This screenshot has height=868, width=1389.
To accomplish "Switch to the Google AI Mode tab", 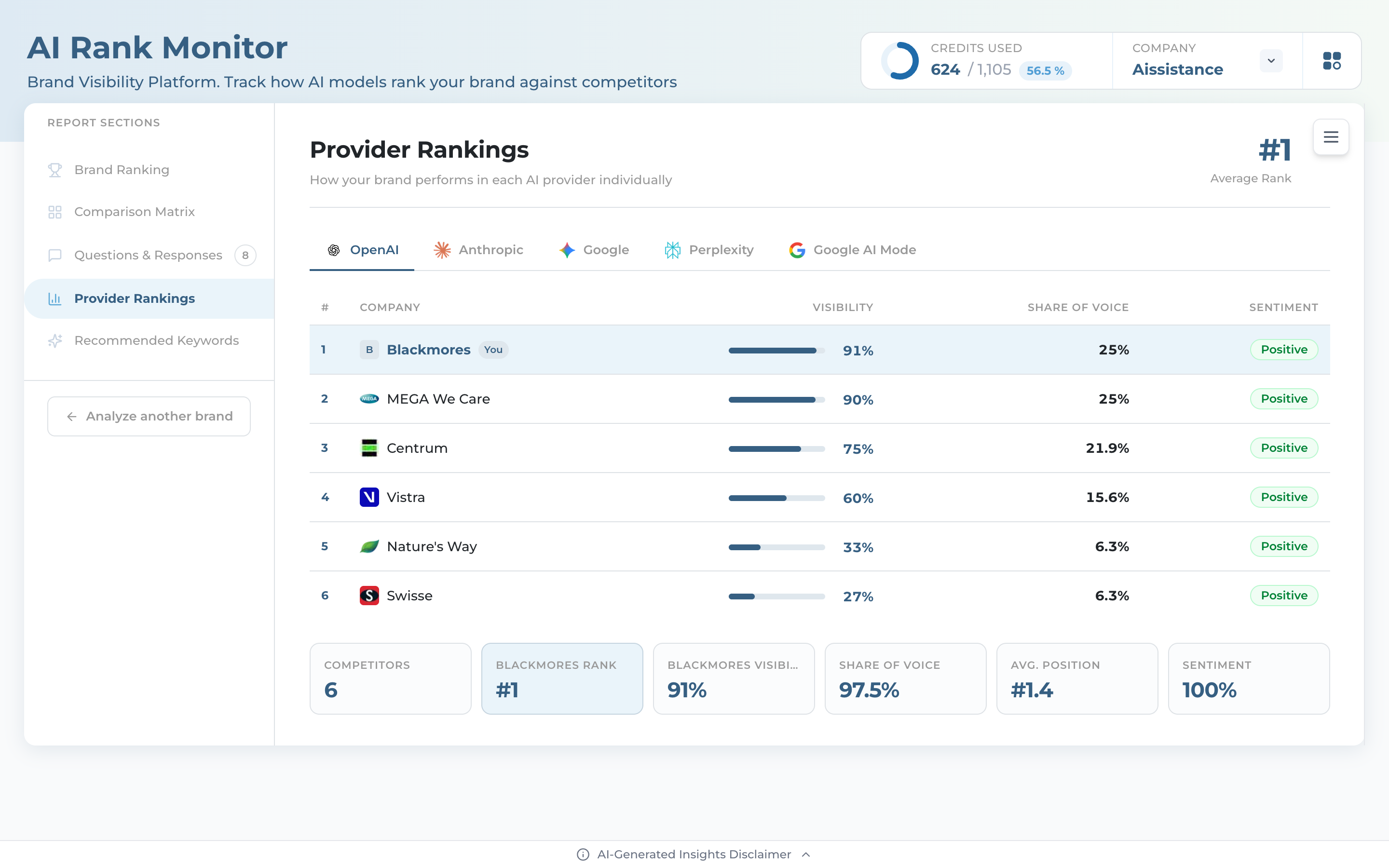I will click(853, 250).
